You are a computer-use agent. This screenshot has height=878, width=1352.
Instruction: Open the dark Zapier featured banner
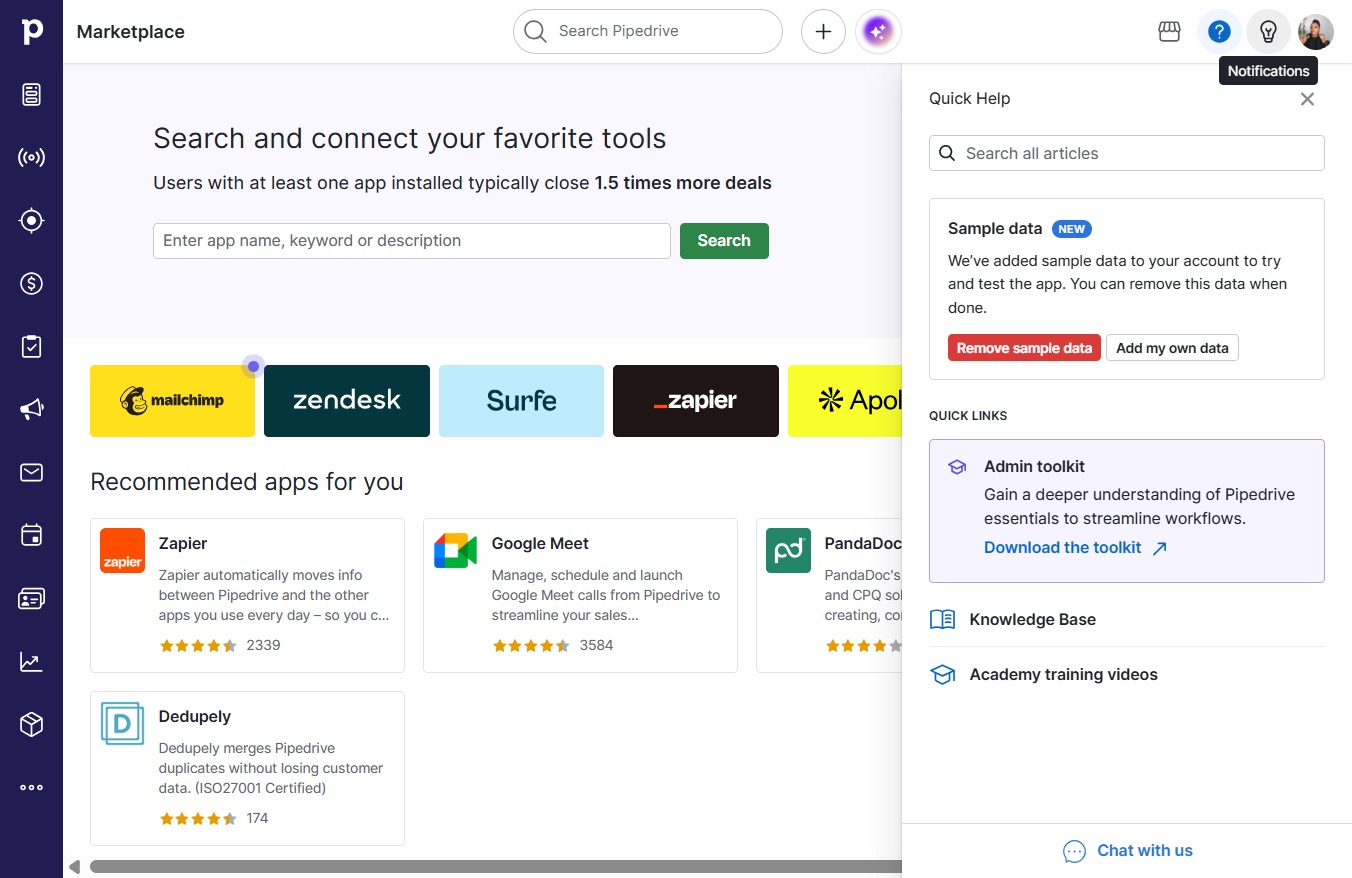pos(696,401)
